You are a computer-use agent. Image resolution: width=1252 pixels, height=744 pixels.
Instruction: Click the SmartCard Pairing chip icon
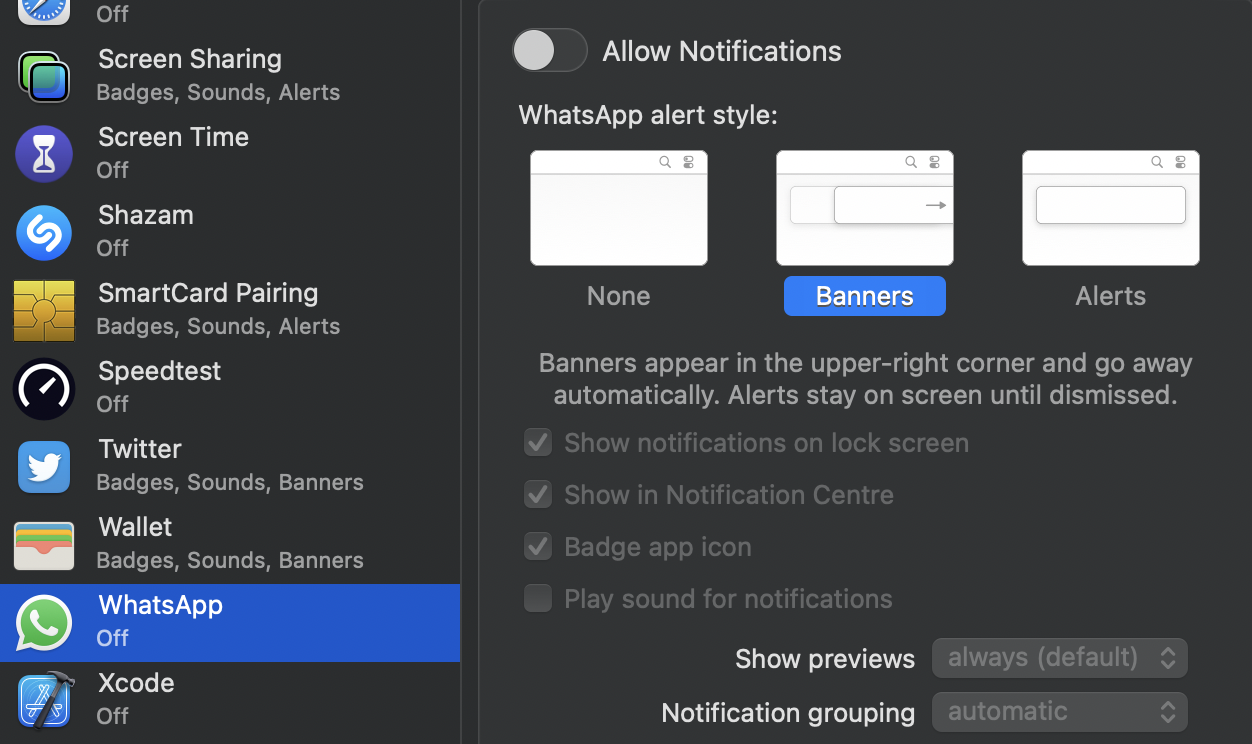pos(44,310)
